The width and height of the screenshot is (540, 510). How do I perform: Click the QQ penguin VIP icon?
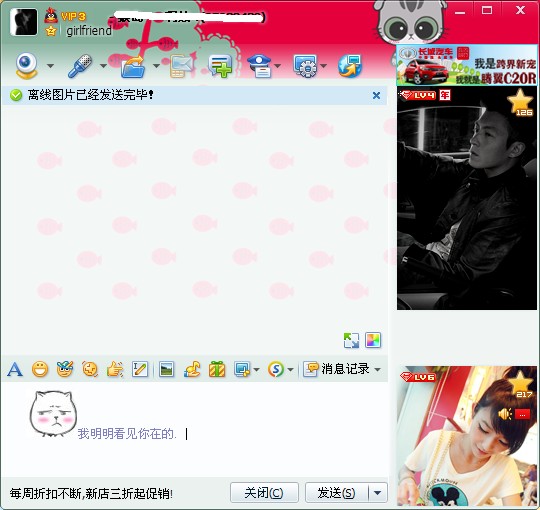[x=51, y=15]
